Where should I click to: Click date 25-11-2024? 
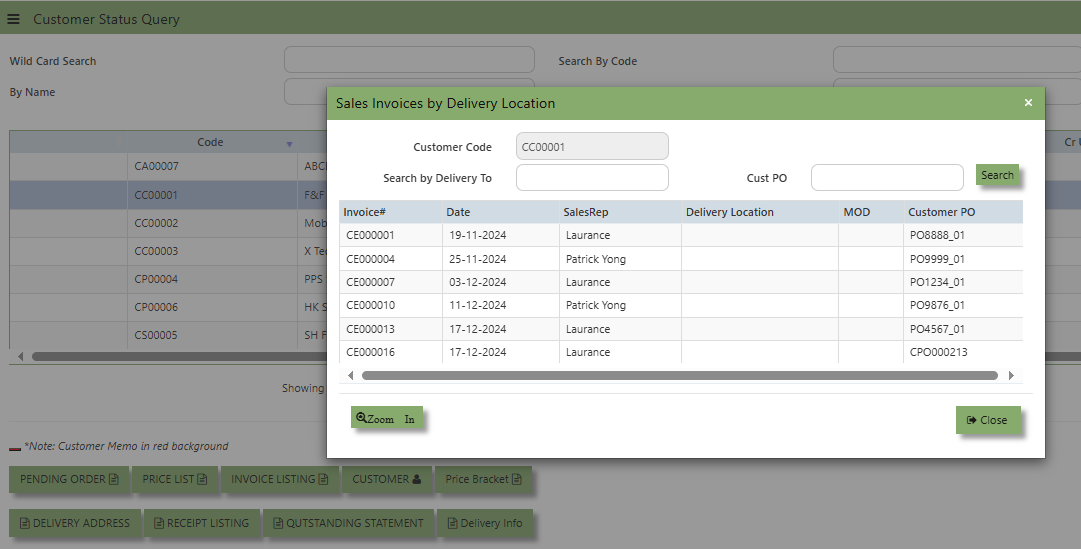click(478, 259)
